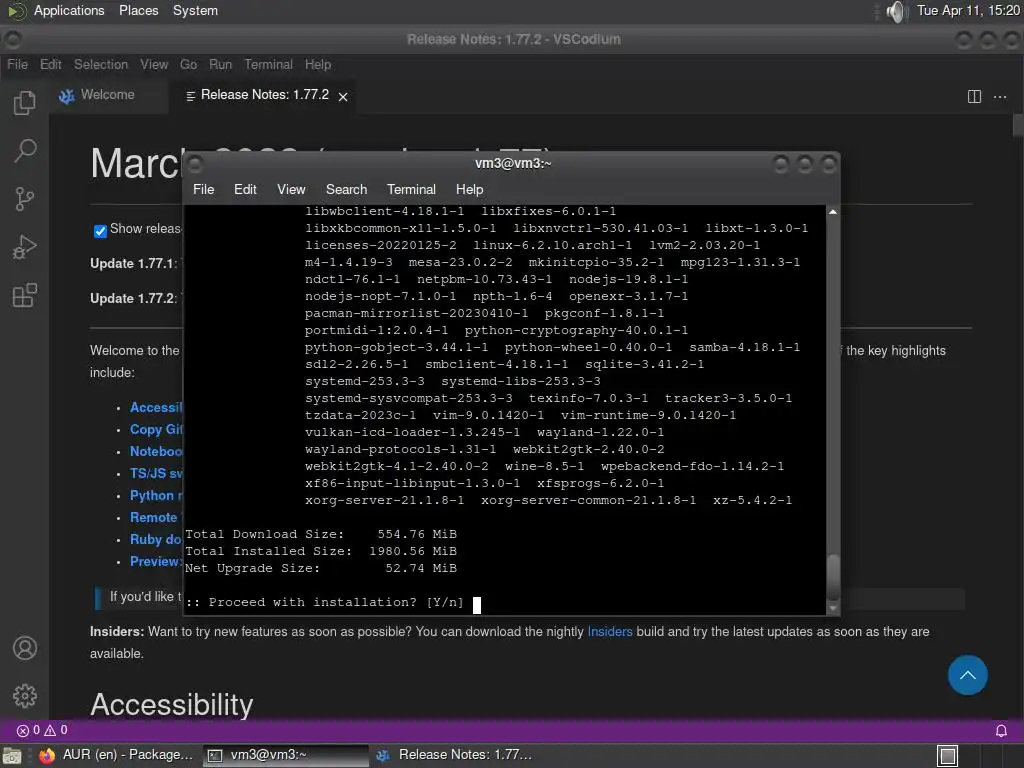
Task: Open the Applications menu in top panel
Action: (x=69, y=10)
